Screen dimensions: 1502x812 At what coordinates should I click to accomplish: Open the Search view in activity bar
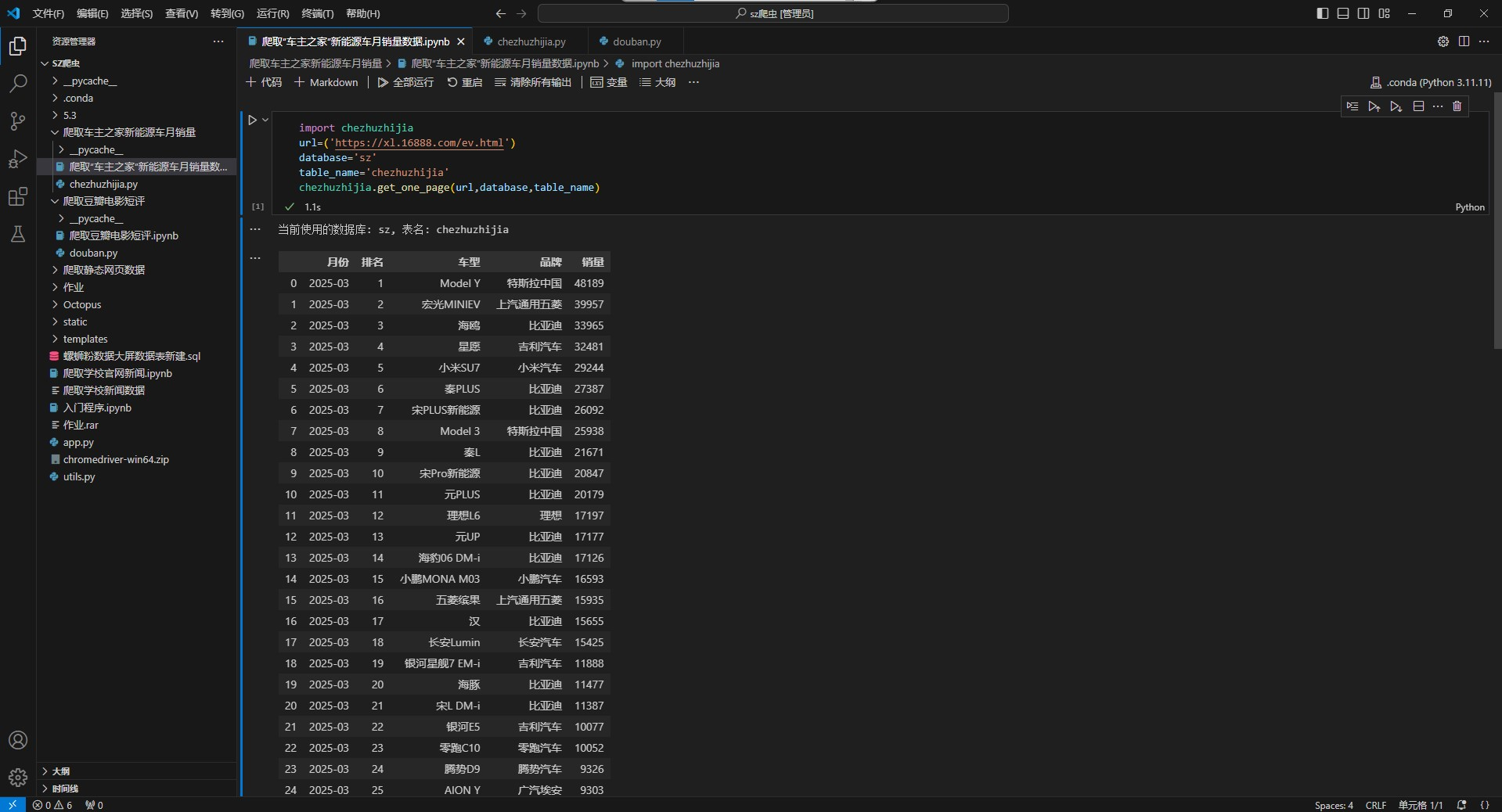pyautogui.click(x=18, y=83)
